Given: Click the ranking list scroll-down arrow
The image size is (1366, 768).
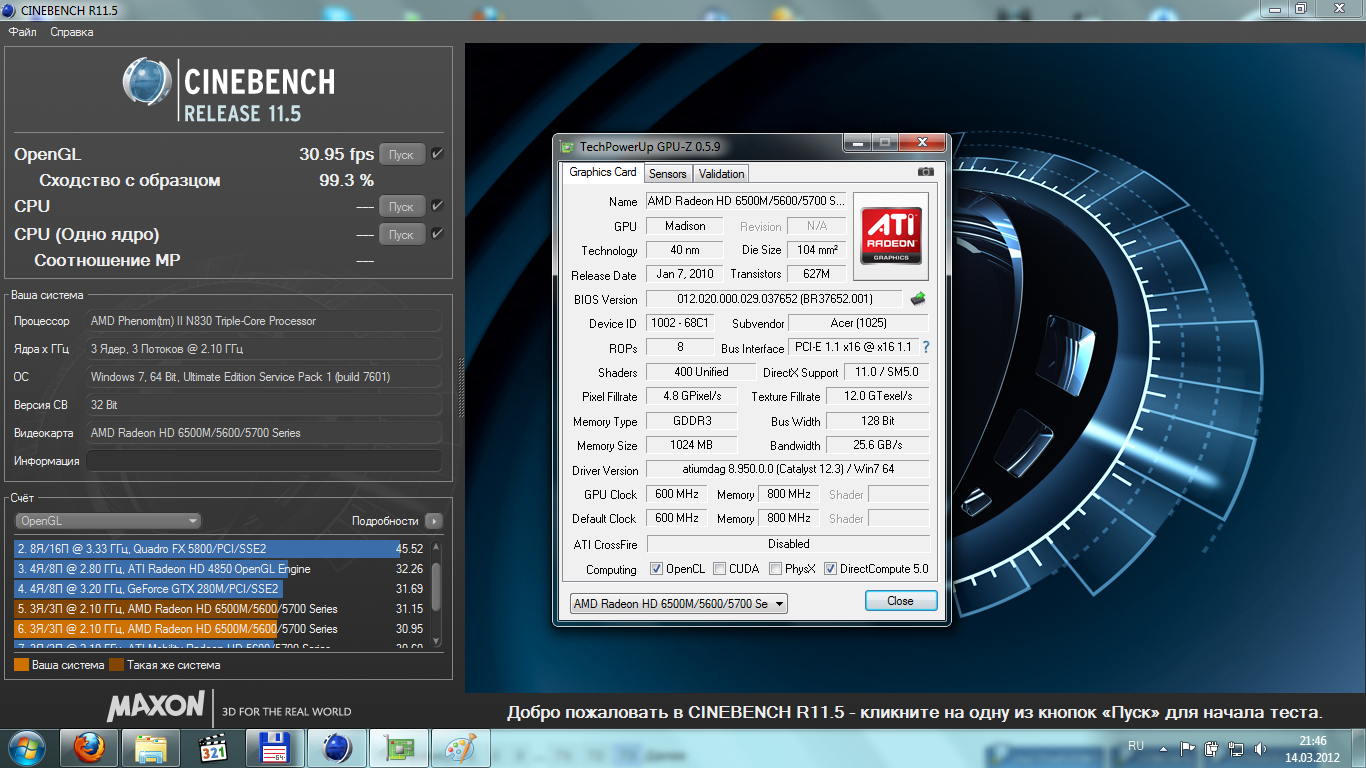Looking at the screenshot, I should click(x=436, y=643).
